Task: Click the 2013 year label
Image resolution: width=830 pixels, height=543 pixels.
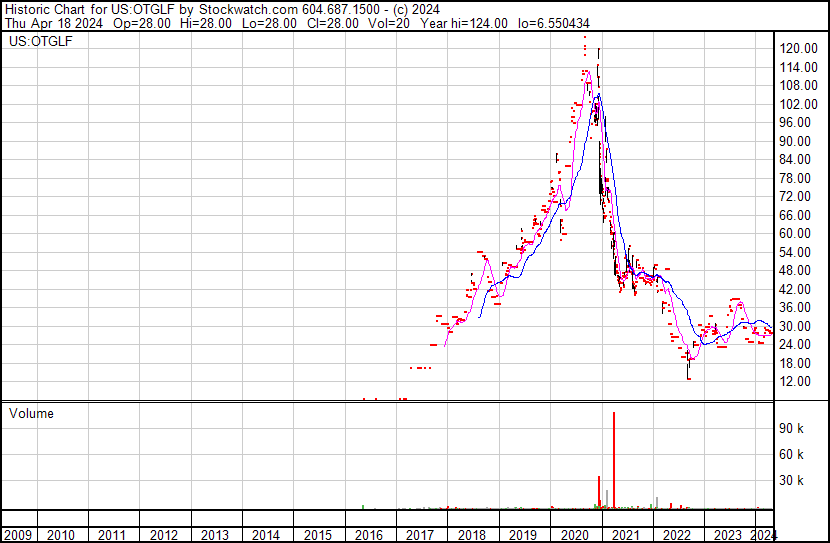Action: (216, 535)
